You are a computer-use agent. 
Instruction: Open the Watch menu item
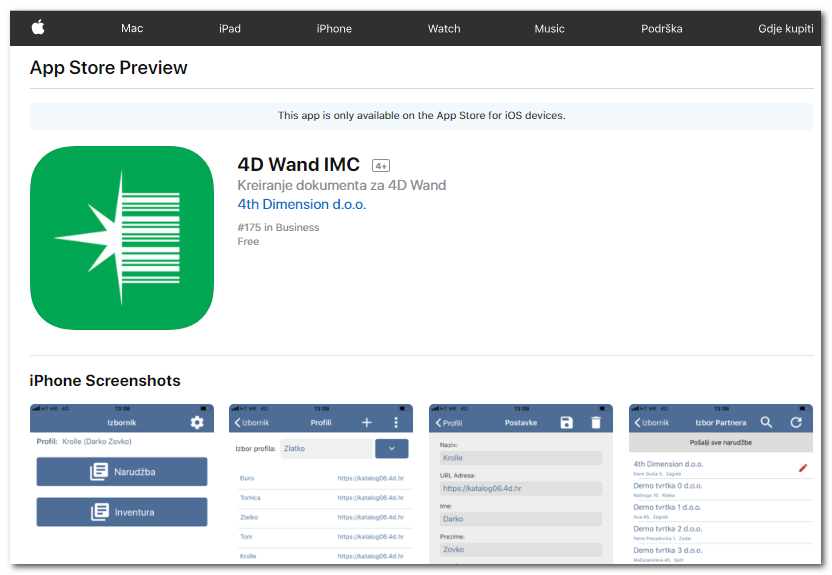pyautogui.click(x=444, y=29)
